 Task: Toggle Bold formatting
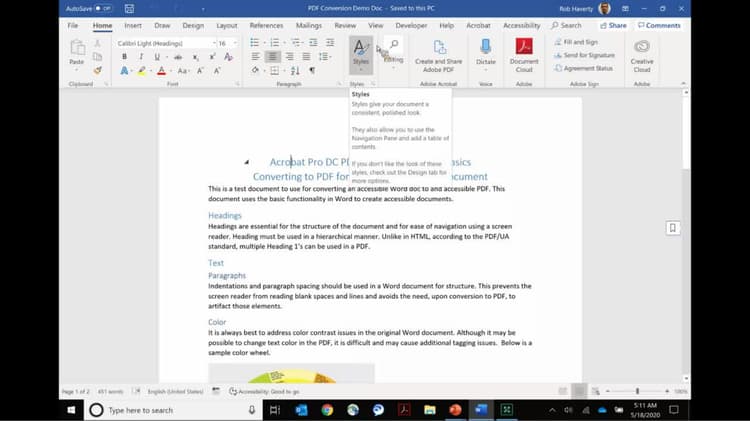point(124,57)
